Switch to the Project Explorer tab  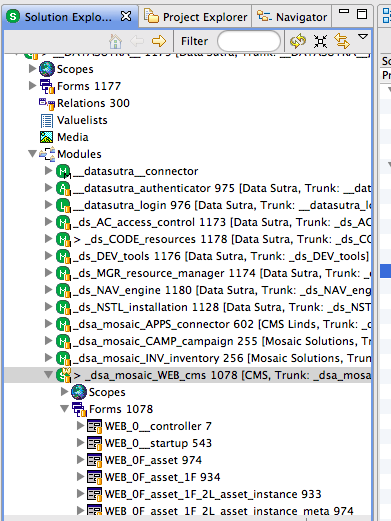pos(195,17)
